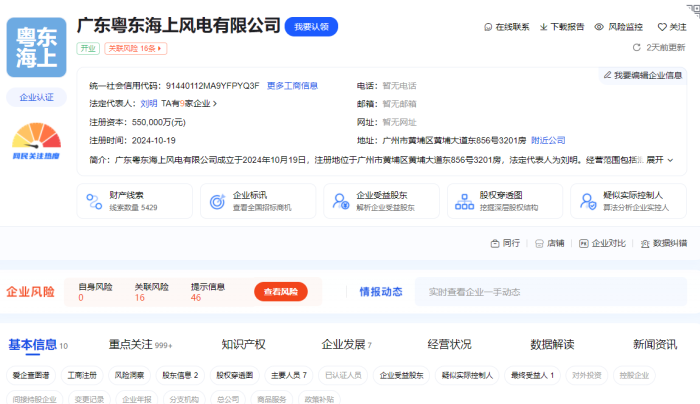Select the 间接持股企业 chip

point(34,399)
